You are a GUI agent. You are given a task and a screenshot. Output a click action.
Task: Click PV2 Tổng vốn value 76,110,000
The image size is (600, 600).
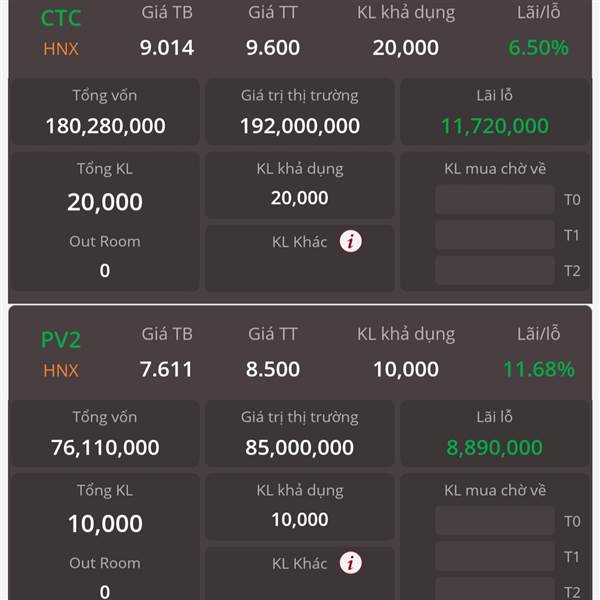tap(105, 447)
